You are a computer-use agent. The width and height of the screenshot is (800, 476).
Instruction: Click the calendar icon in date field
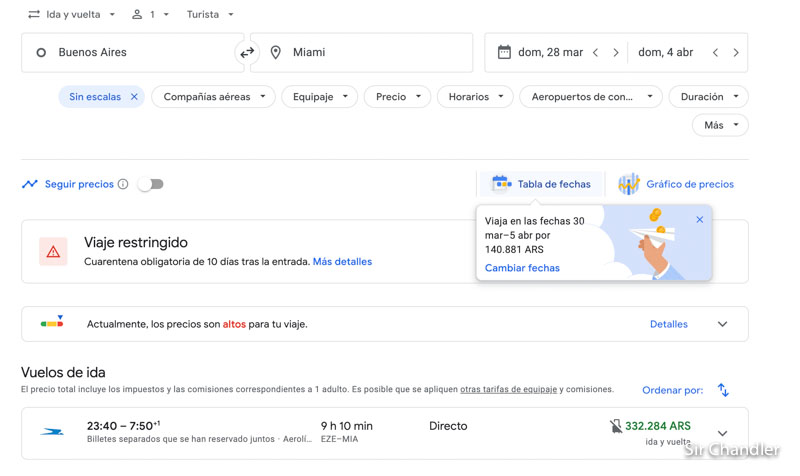point(504,52)
